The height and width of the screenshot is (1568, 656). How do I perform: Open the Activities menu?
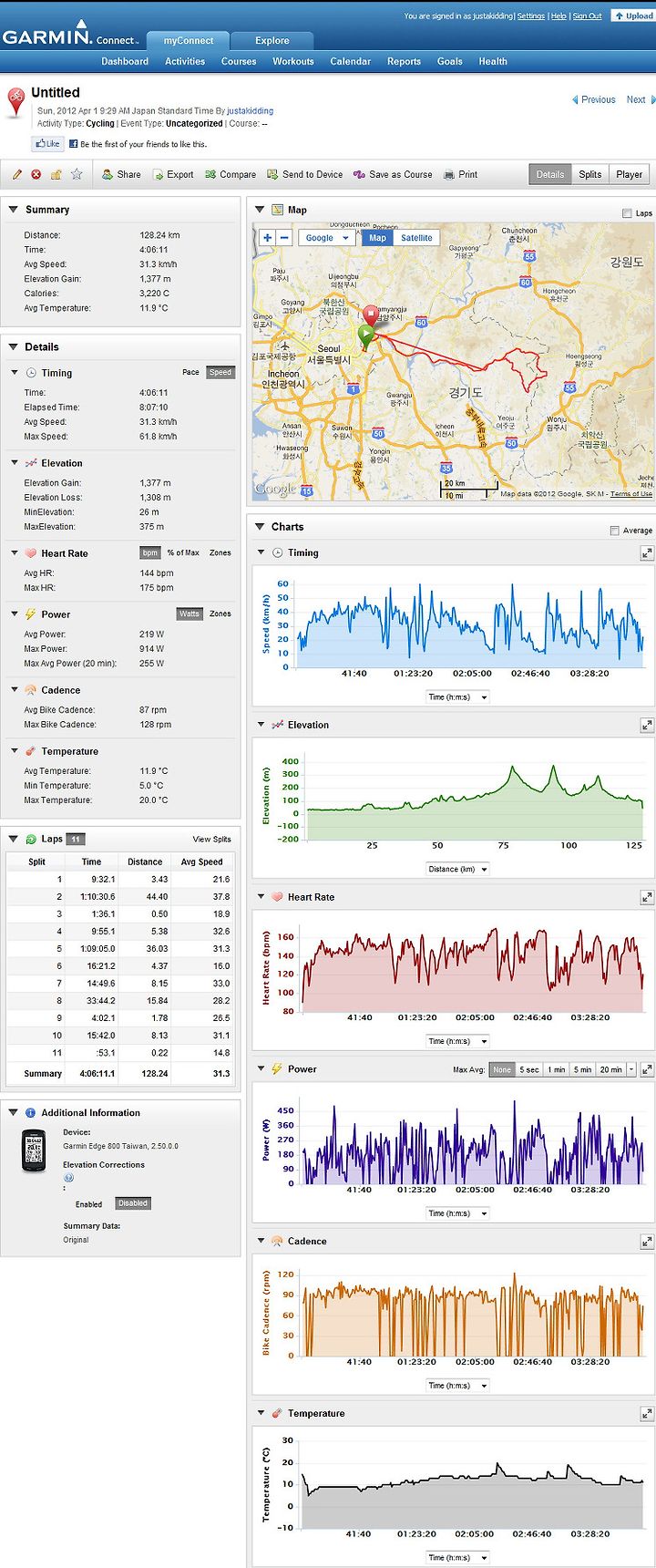tap(185, 61)
